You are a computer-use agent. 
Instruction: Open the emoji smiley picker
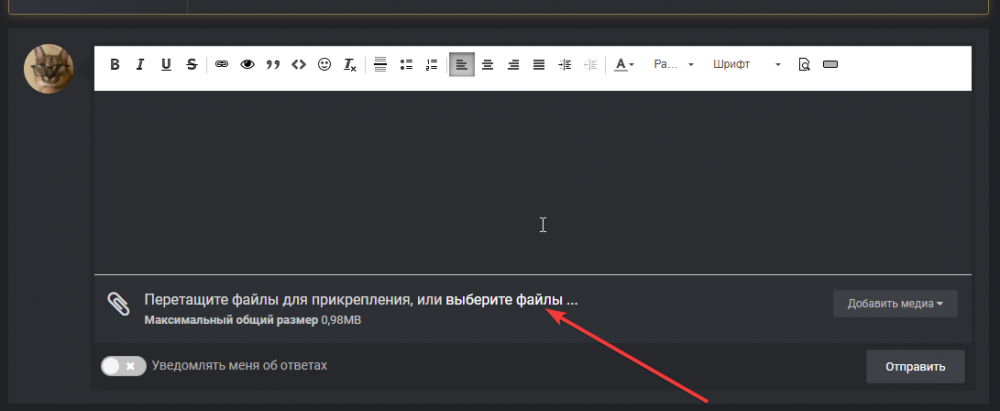(324, 65)
